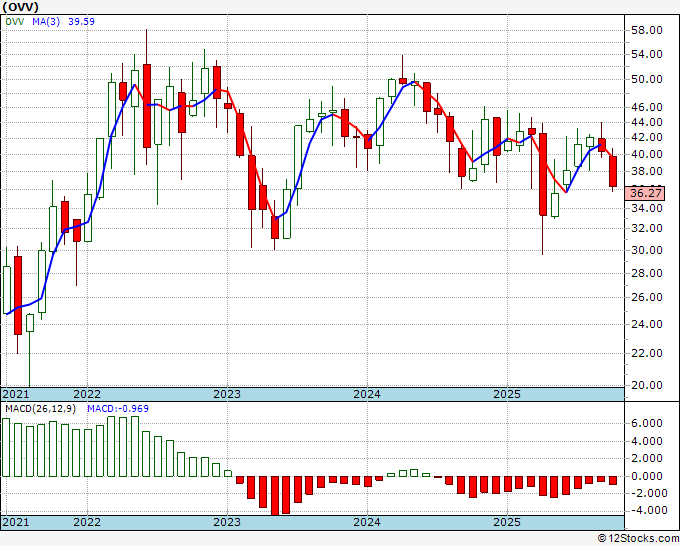Click the 2.000 MACD axis label

point(647,458)
